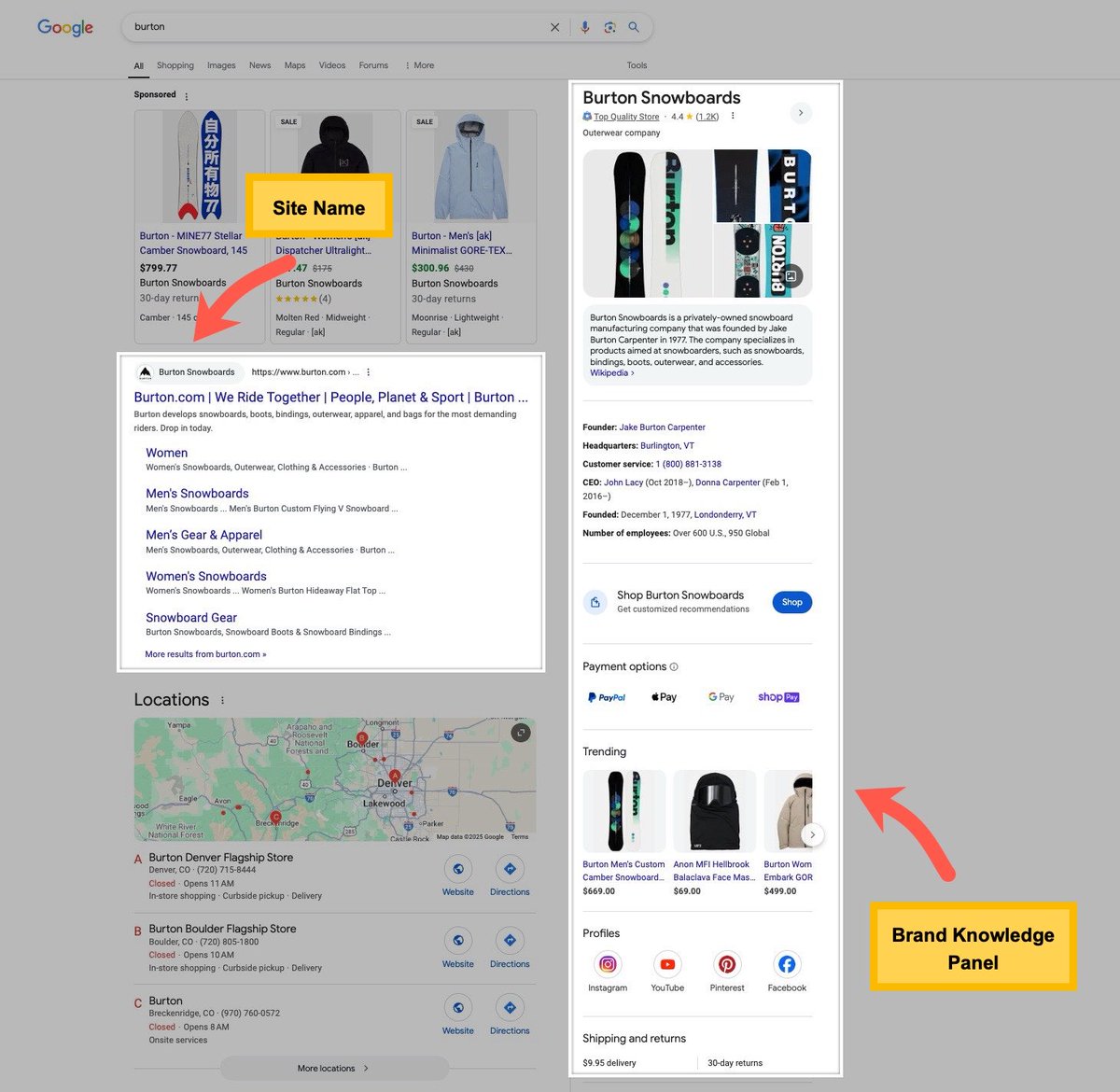This screenshot has height=1092, width=1120.
Task: Expand the knowledge panel header chevron
Action: [x=801, y=113]
